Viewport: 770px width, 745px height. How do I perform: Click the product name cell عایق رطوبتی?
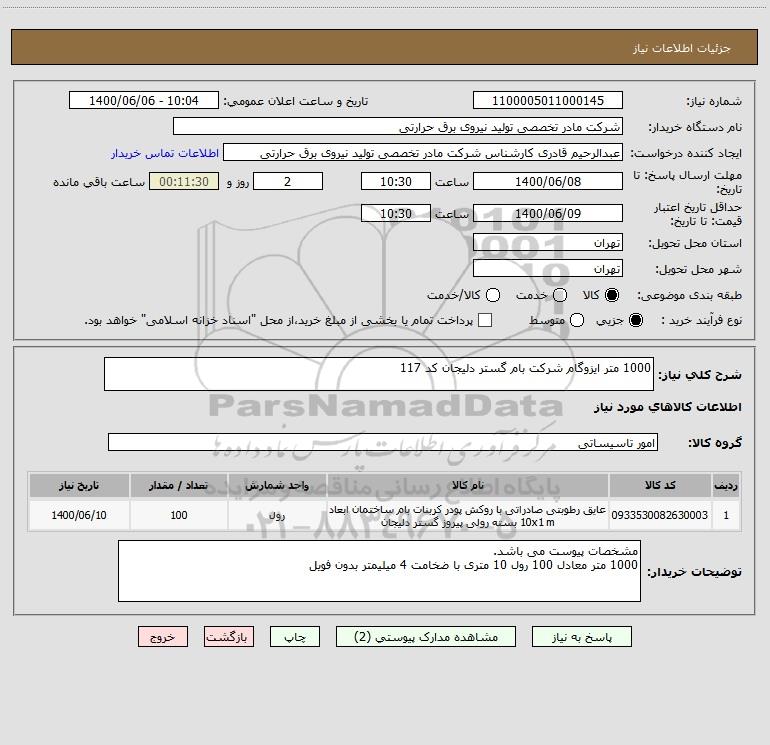pyautogui.click(x=468, y=515)
